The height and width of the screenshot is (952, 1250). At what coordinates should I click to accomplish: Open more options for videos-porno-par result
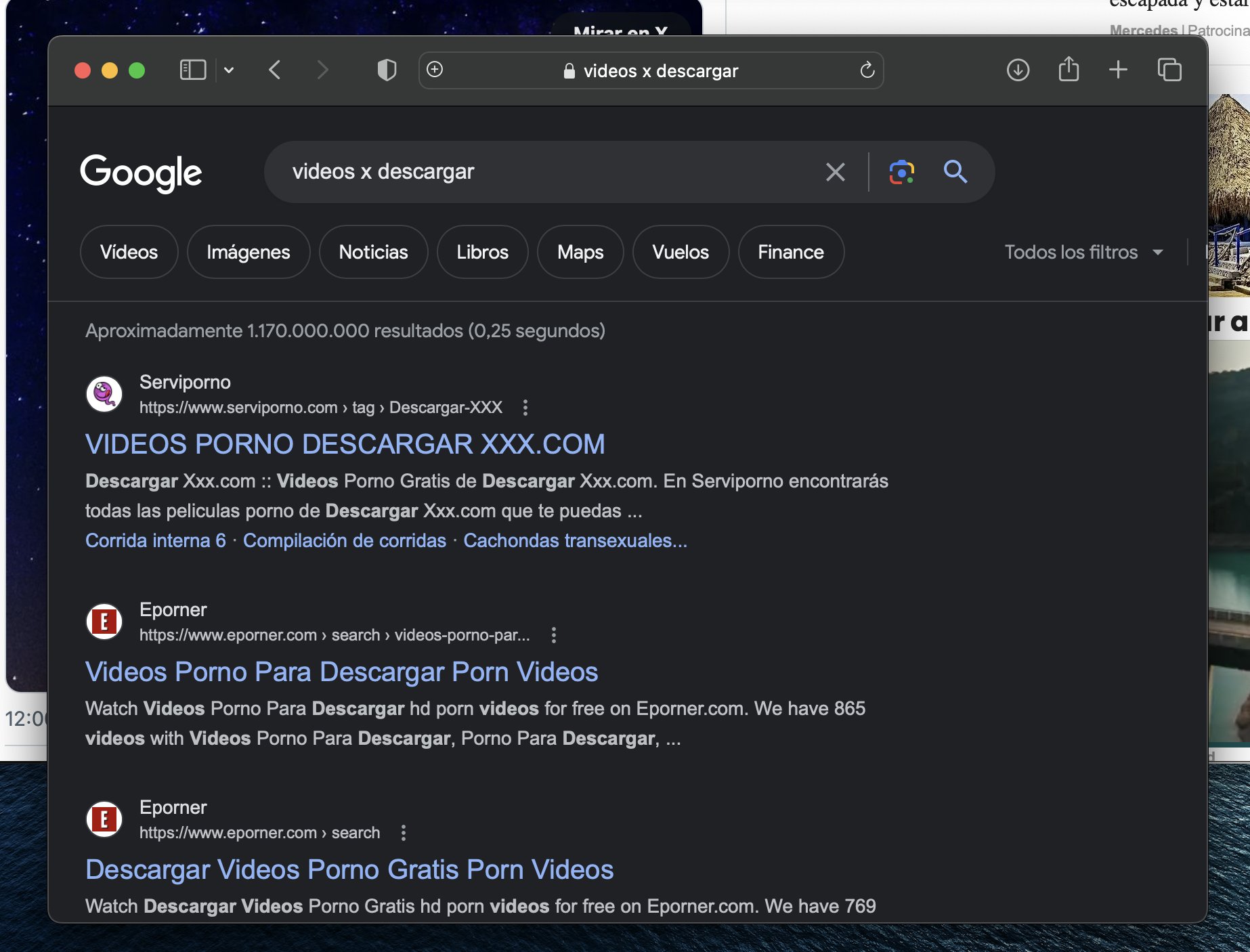554,634
